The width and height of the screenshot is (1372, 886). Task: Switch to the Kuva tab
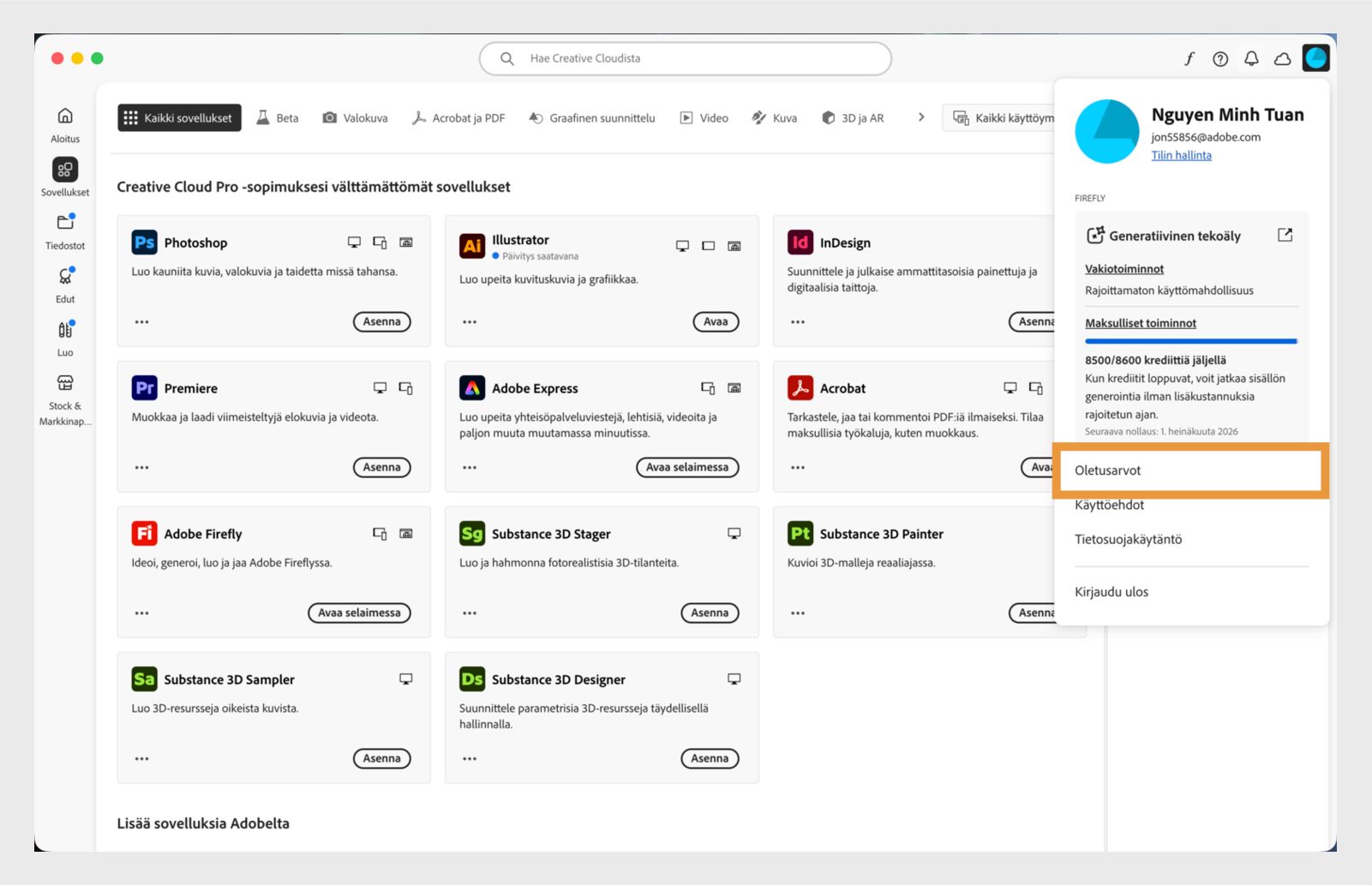click(775, 117)
